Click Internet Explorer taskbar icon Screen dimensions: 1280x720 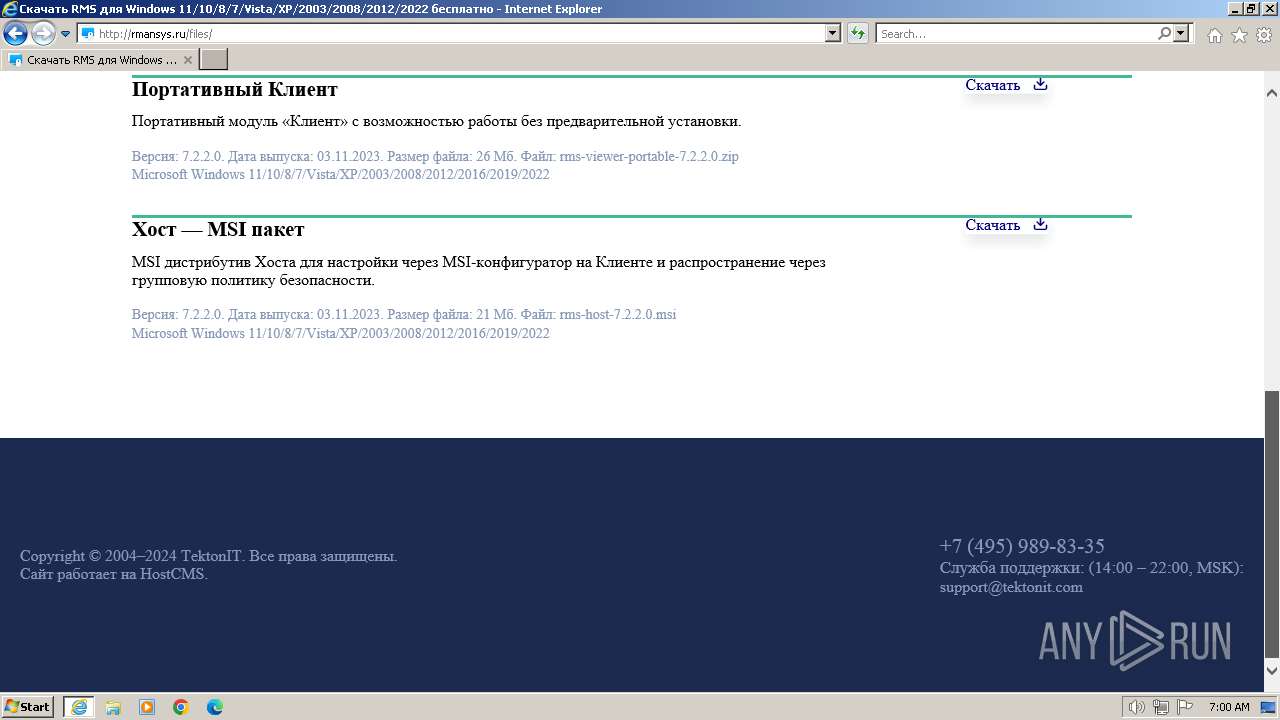[x=79, y=707]
